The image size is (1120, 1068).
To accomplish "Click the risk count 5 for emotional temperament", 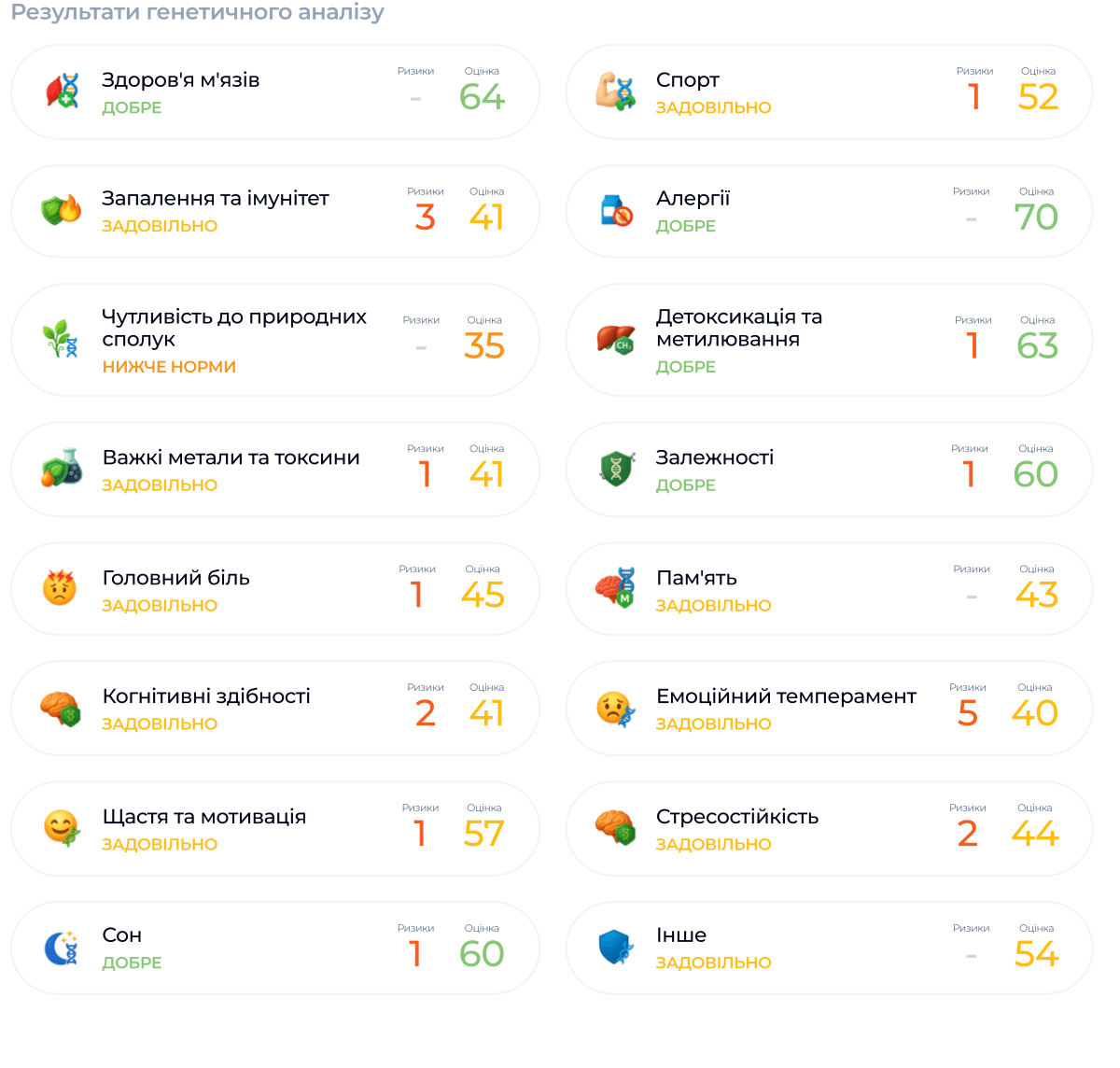I will pos(968,713).
